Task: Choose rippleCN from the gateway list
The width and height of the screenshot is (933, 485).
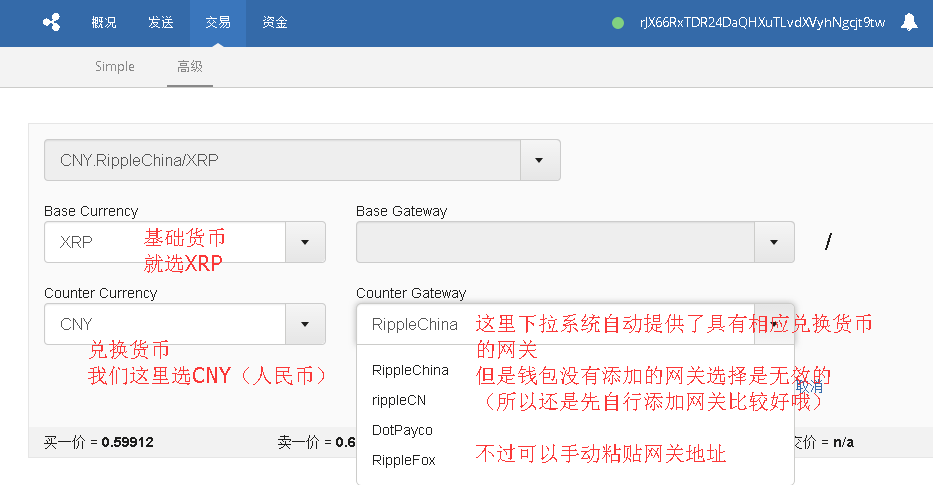Action: (398, 400)
